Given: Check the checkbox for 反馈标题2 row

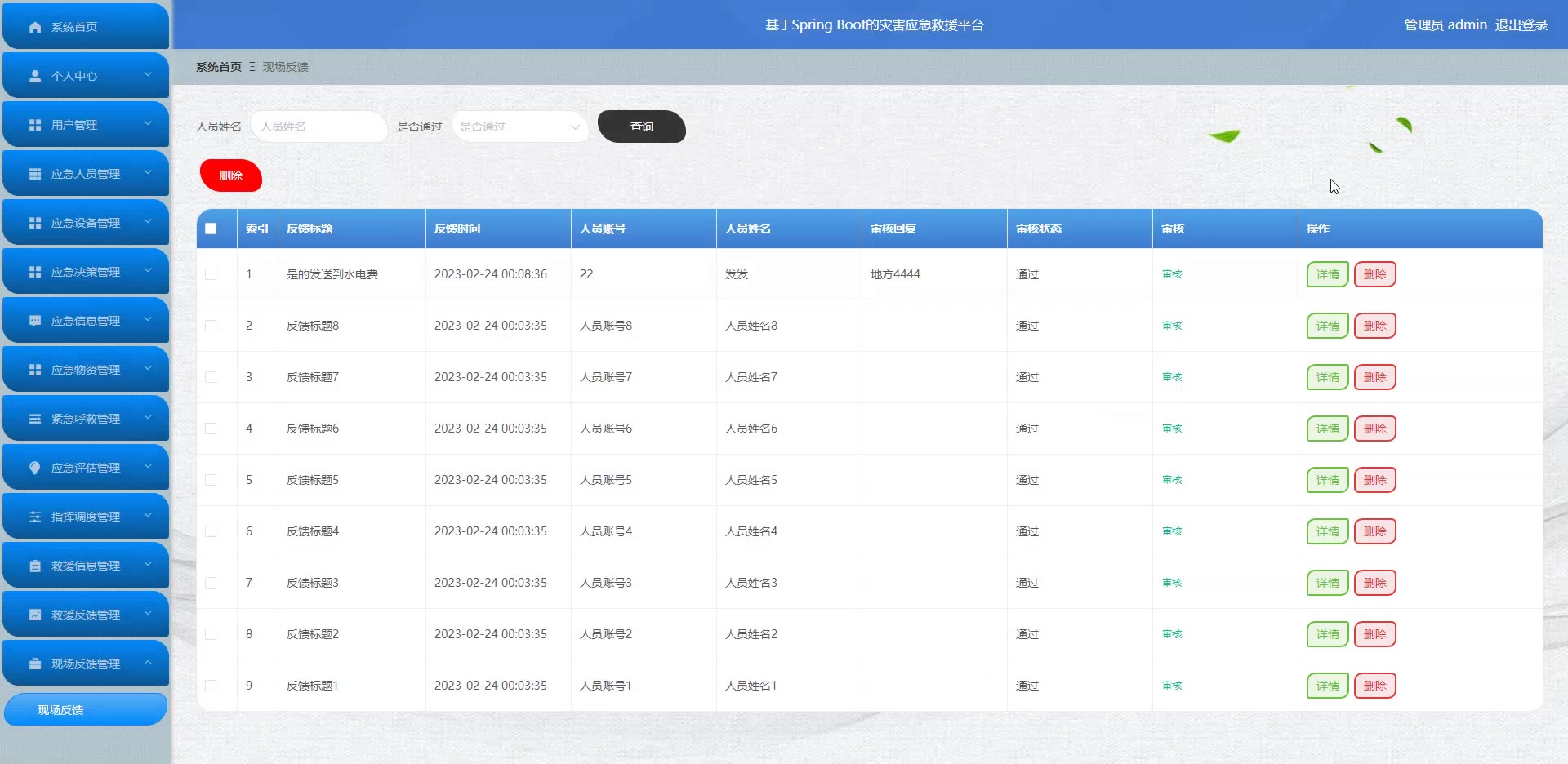Looking at the screenshot, I should 211,634.
